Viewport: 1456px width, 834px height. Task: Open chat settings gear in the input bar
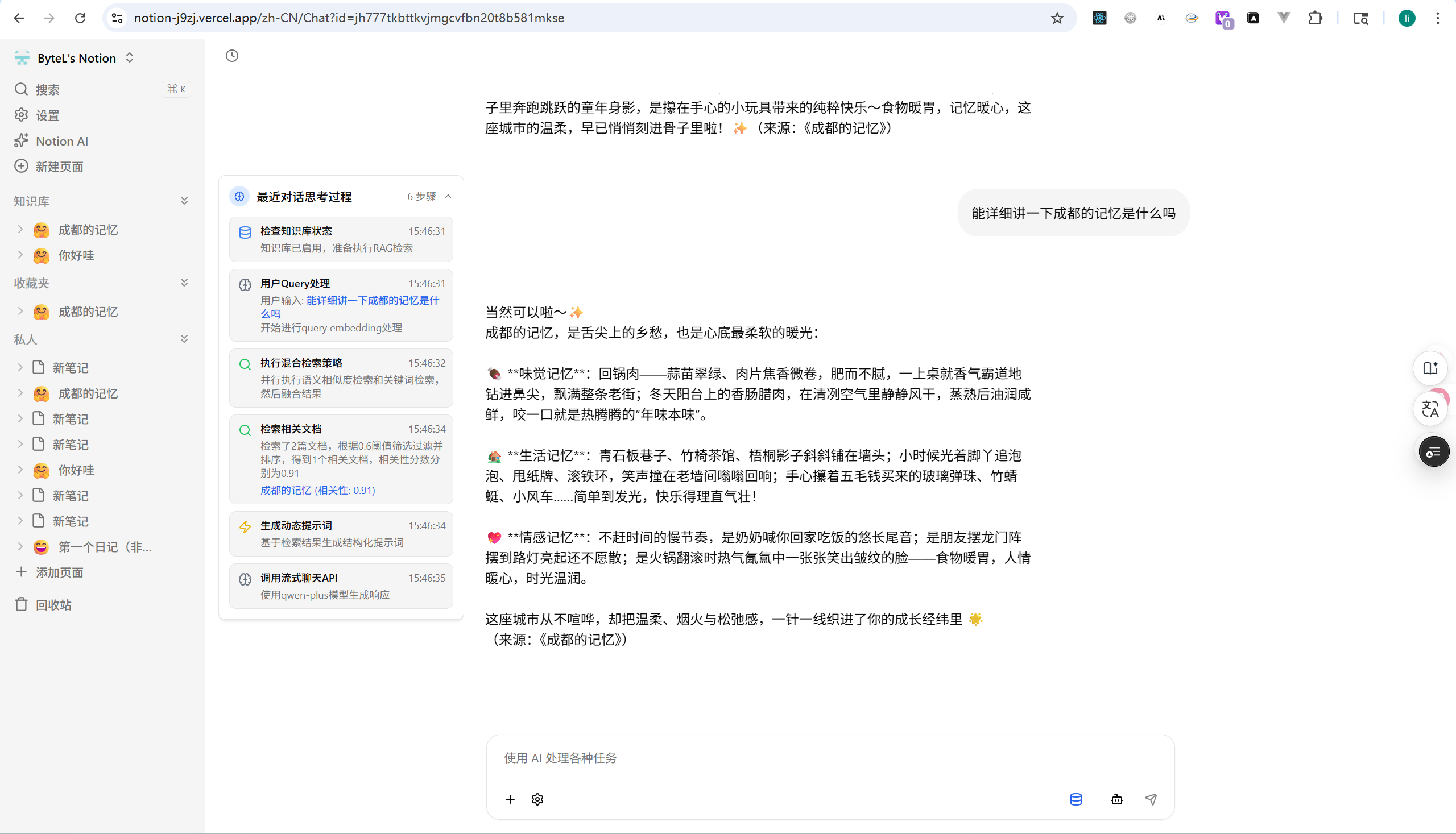537,800
